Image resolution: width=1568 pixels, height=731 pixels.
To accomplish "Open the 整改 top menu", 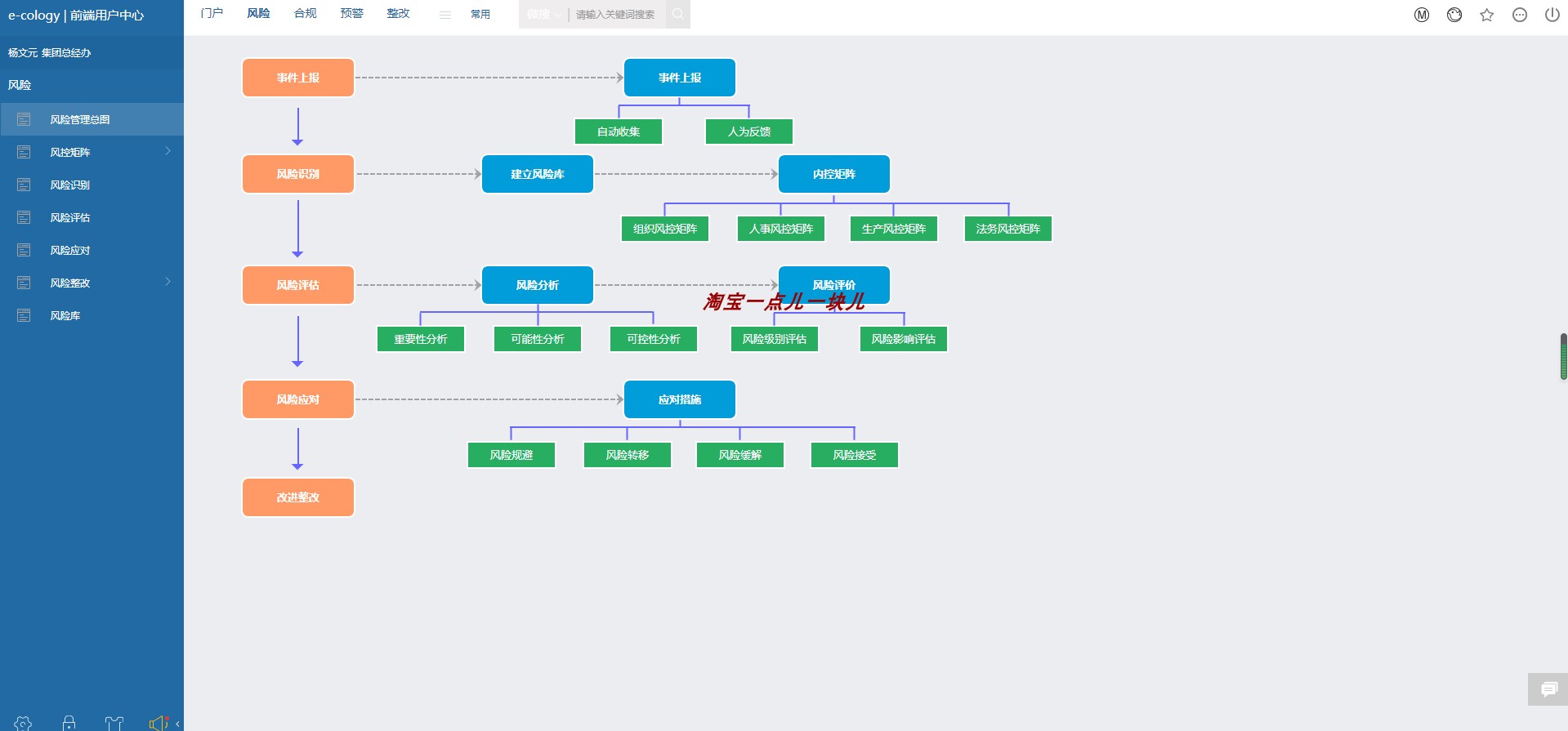I will (398, 13).
